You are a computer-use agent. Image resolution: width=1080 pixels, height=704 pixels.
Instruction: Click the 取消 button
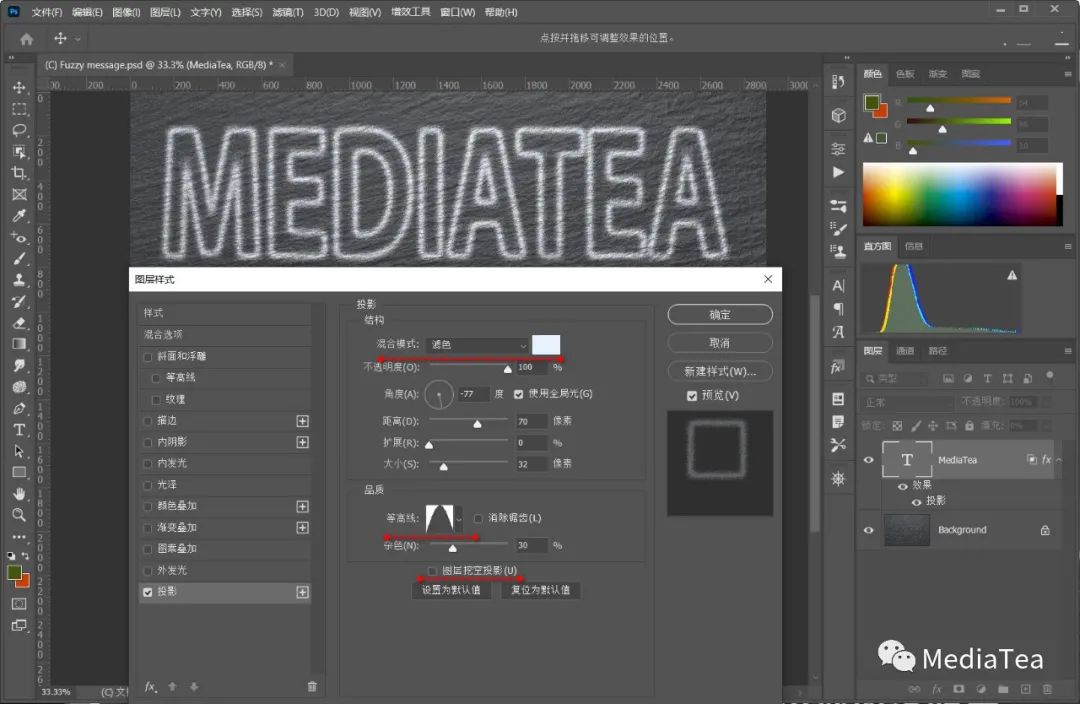tap(720, 343)
